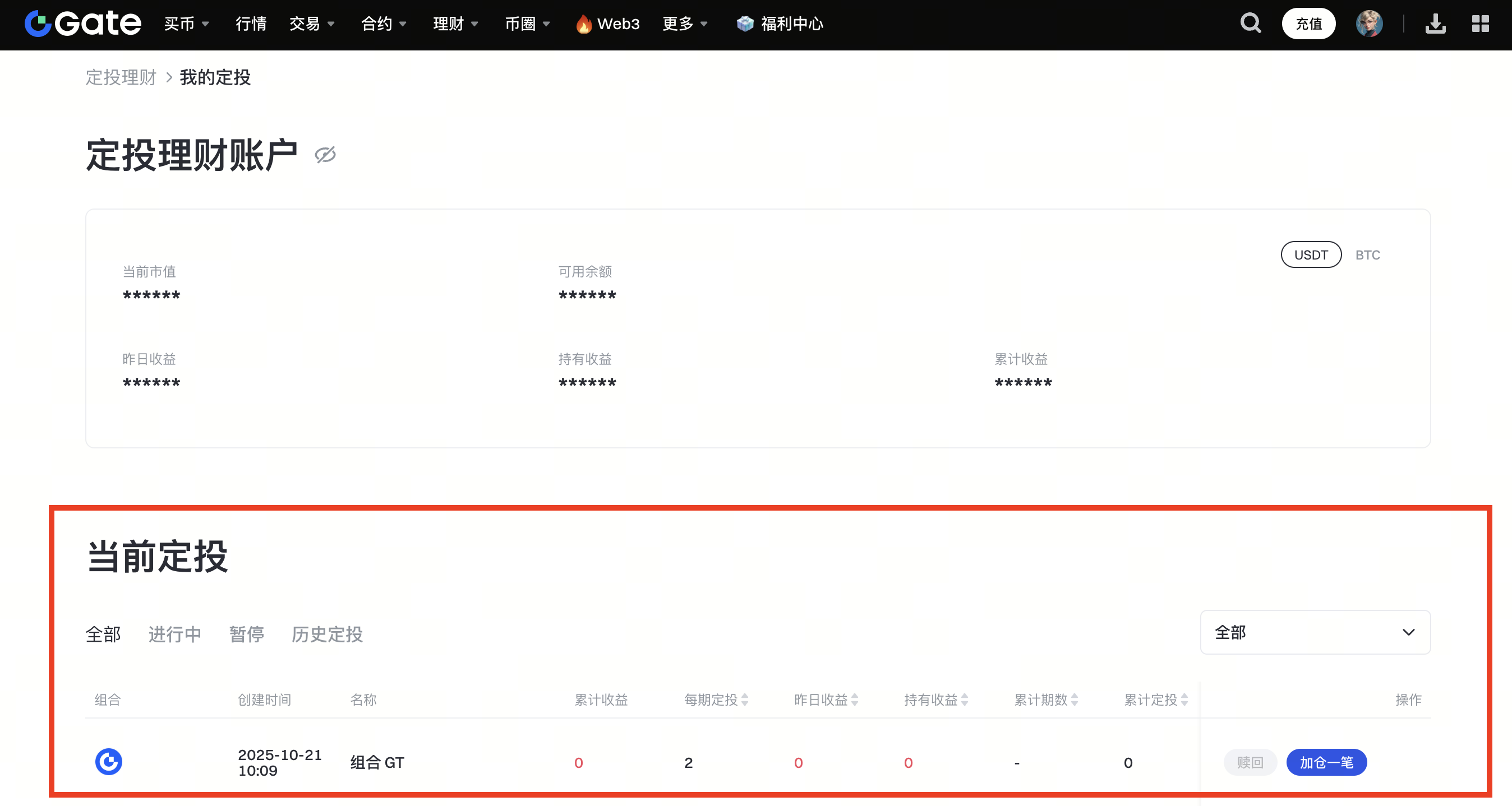1512x806 pixels.
Task: Select the USDT currency pill
Action: (1311, 254)
